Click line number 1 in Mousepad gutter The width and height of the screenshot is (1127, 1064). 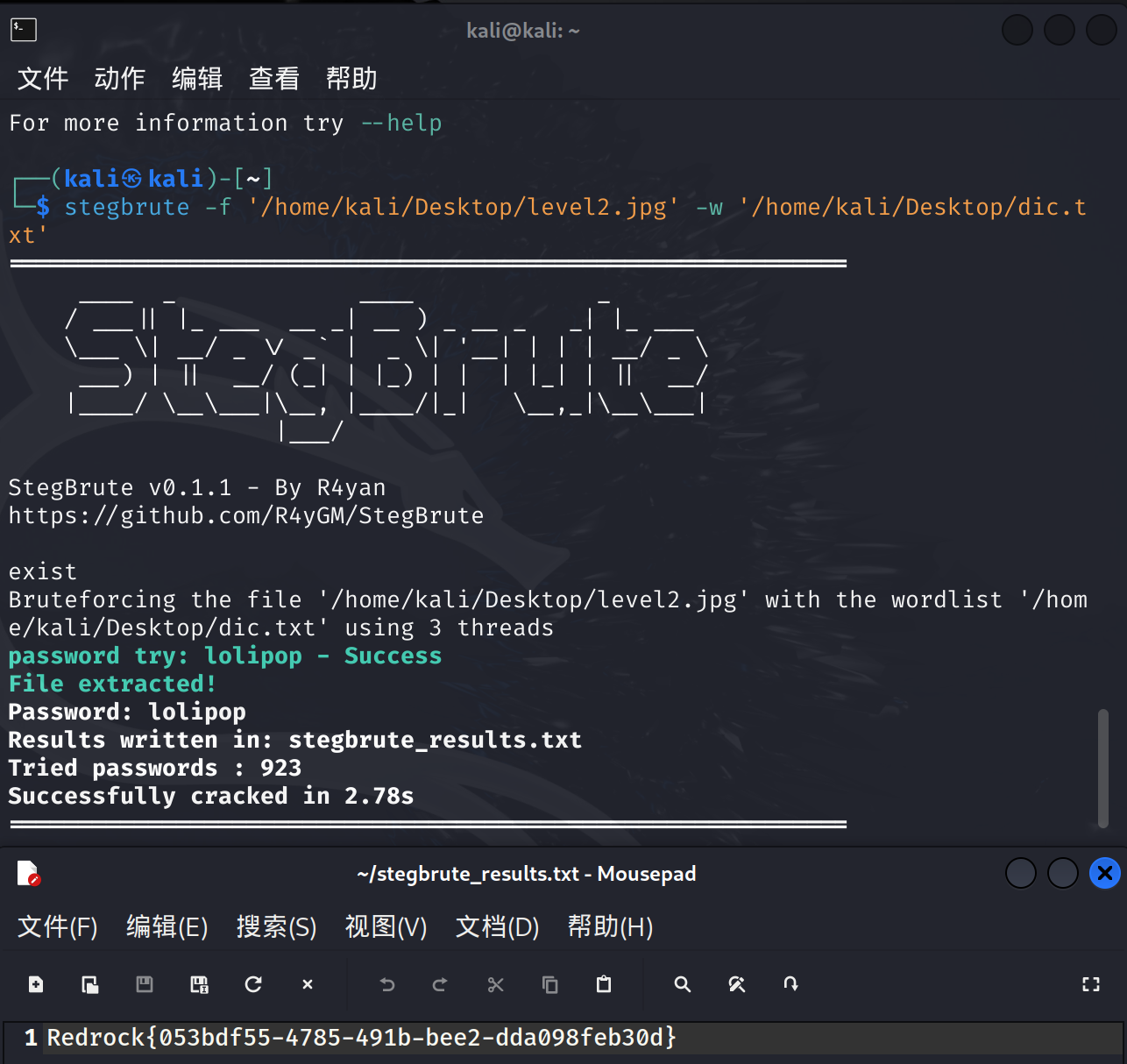(x=31, y=1039)
